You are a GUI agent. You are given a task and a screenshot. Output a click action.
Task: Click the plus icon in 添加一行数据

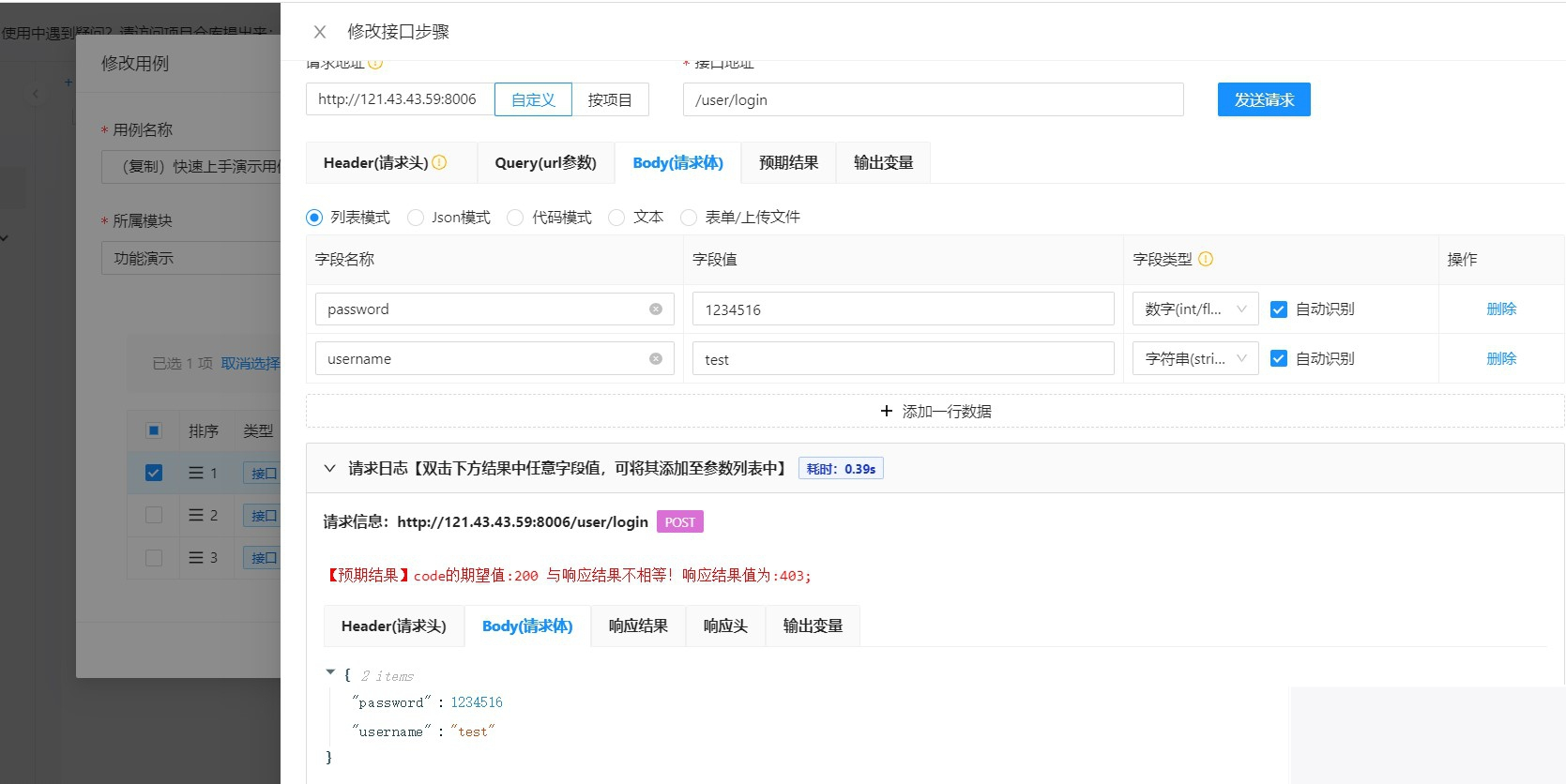coord(887,411)
